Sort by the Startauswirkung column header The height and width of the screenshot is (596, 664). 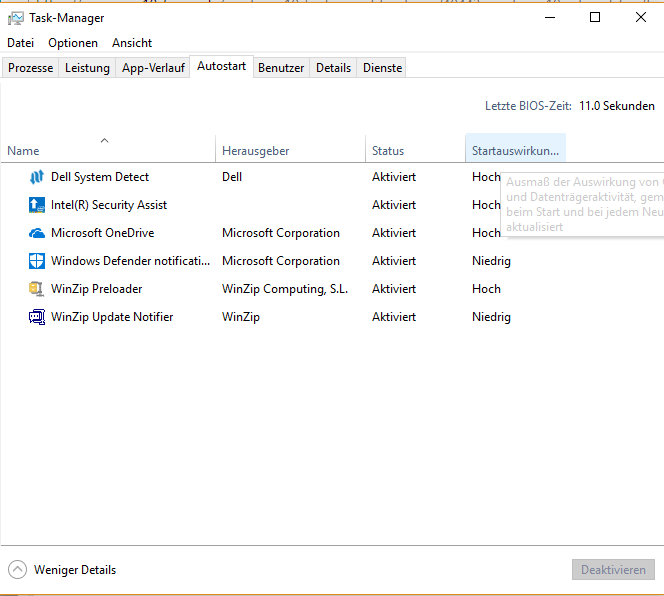tap(516, 148)
